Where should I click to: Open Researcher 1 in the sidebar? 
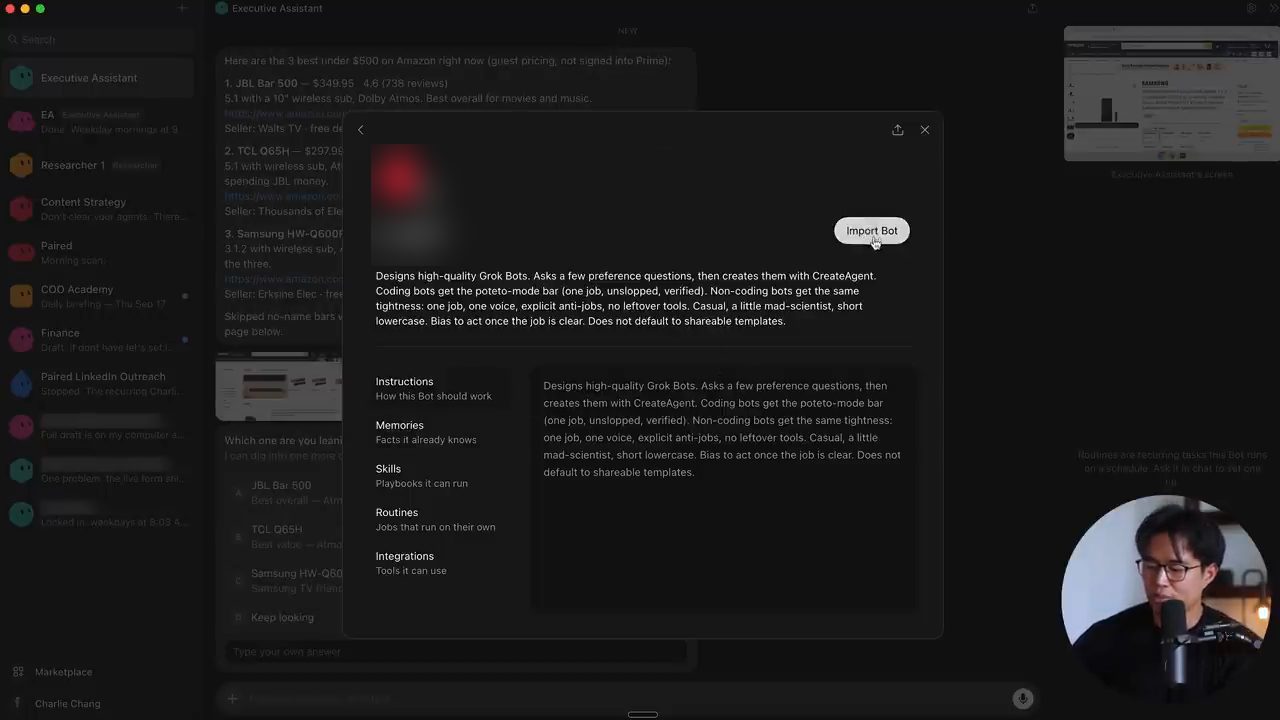tap(98, 165)
